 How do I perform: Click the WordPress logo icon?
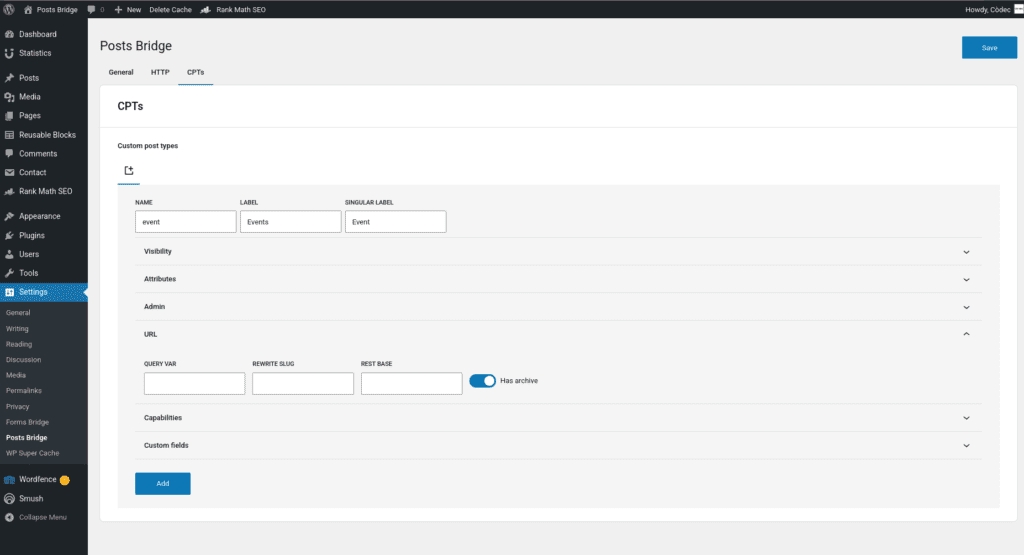pos(10,9)
